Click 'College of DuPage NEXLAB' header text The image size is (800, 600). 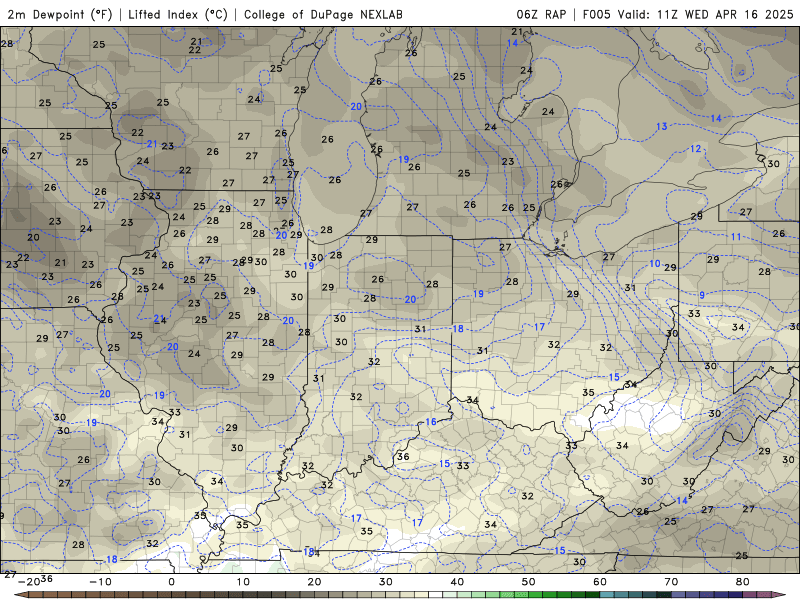point(323,14)
